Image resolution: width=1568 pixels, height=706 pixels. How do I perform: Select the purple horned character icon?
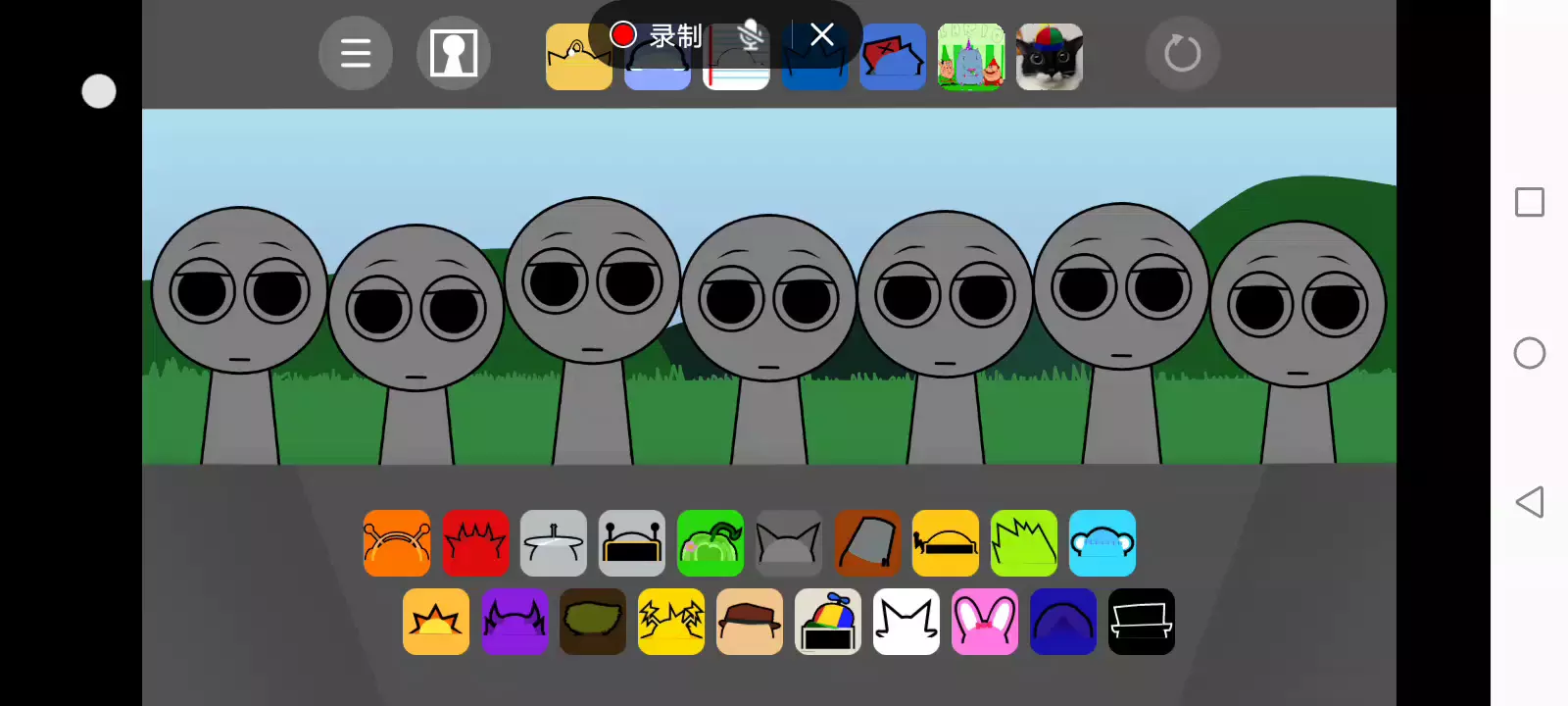tap(514, 622)
